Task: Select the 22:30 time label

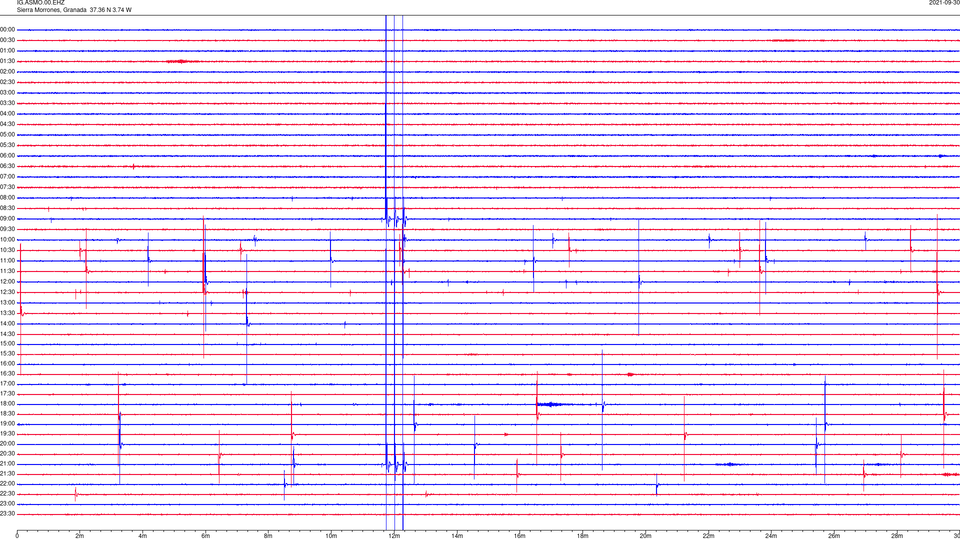Action: [x=7, y=494]
